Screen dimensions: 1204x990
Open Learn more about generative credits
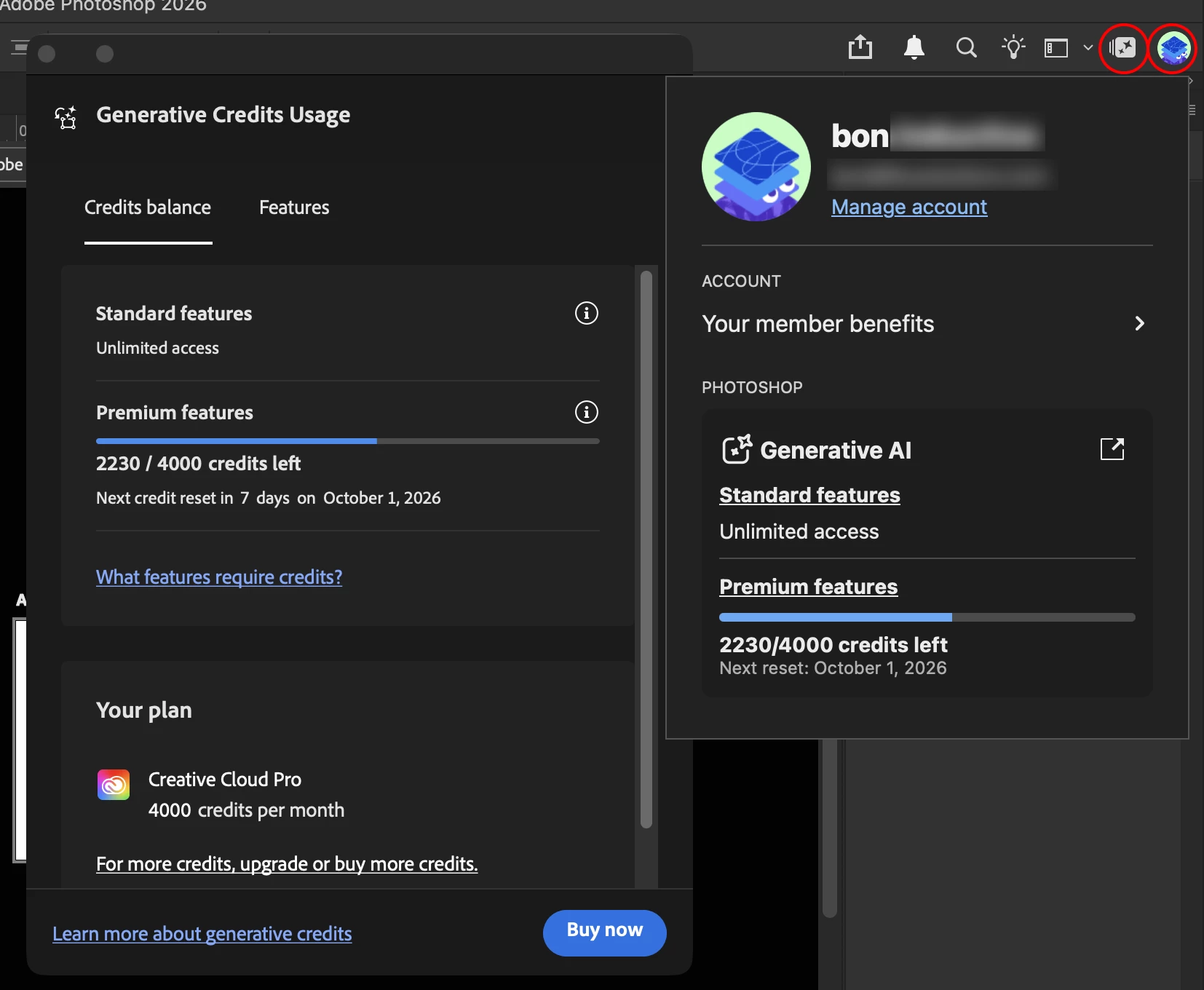[x=202, y=934]
